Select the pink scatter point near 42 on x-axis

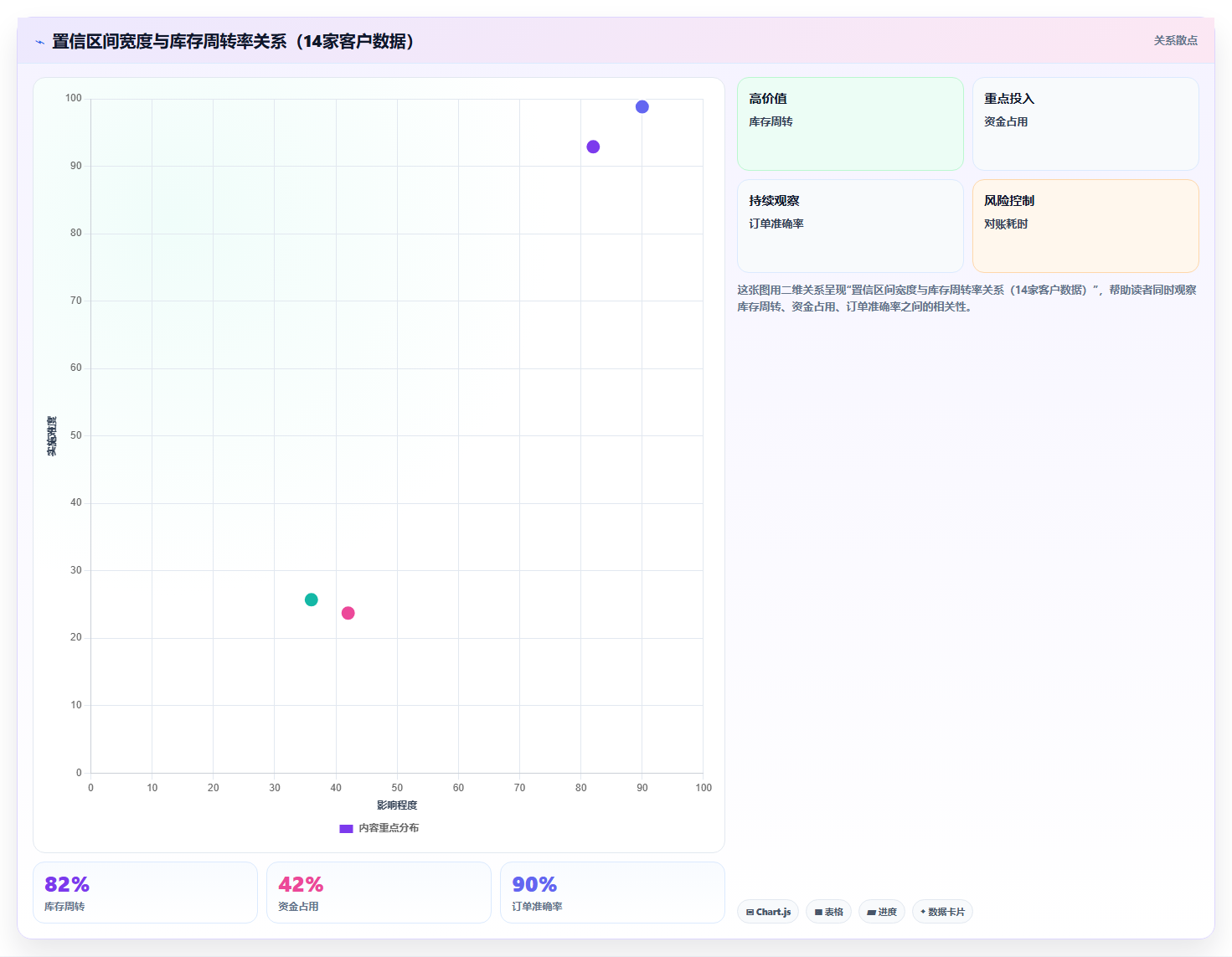(348, 613)
